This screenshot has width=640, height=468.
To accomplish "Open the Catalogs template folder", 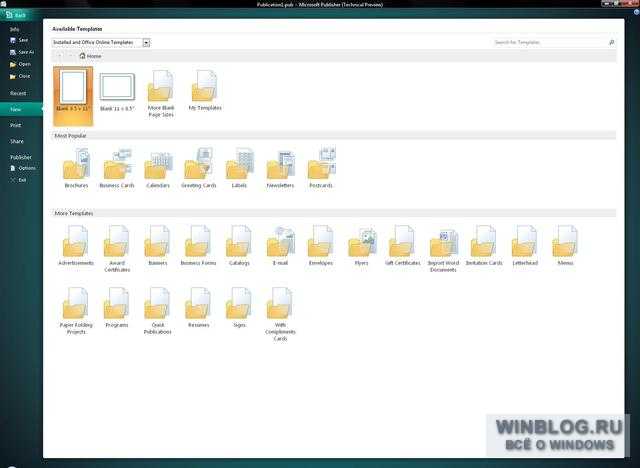I will [239, 246].
